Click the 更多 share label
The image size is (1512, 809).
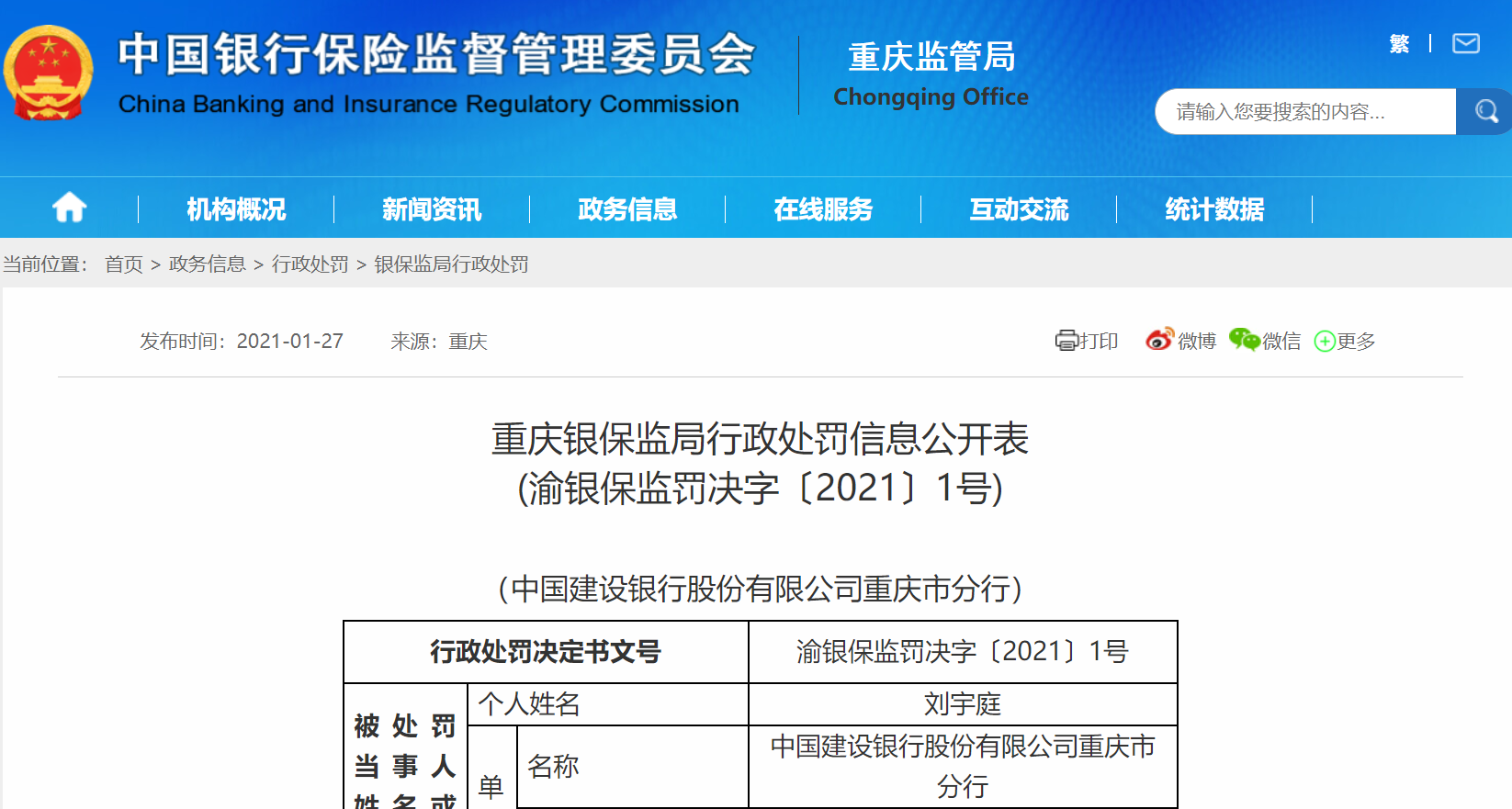click(x=1356, y=342)
